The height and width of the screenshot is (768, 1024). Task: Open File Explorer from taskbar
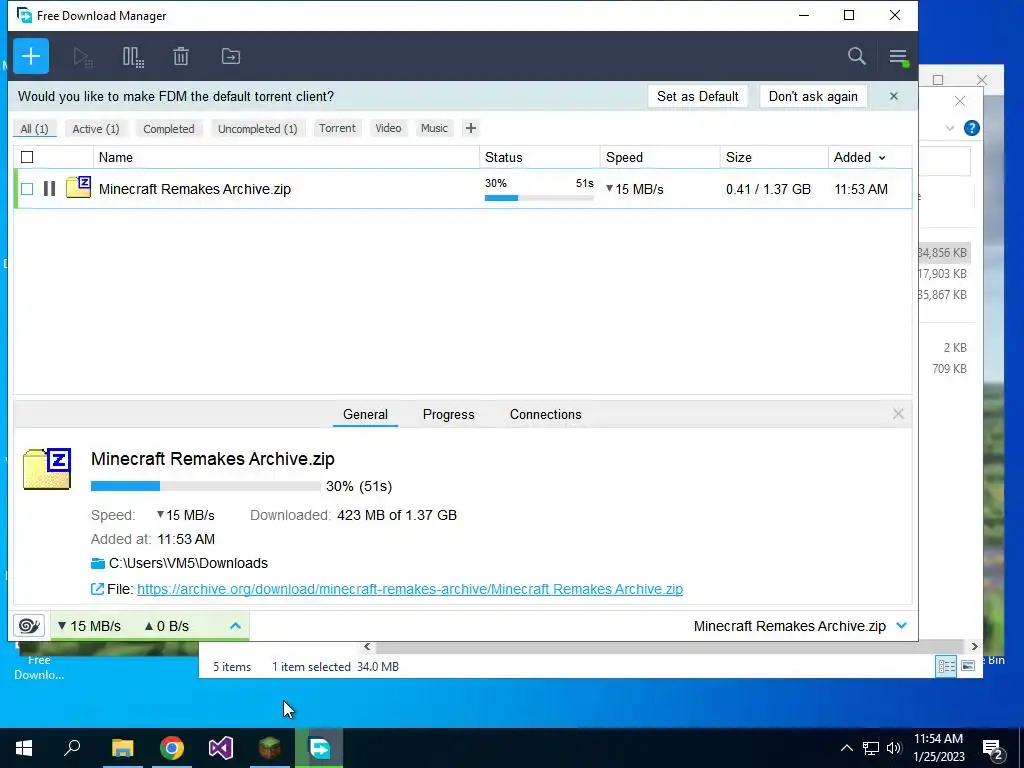(122, 748)
